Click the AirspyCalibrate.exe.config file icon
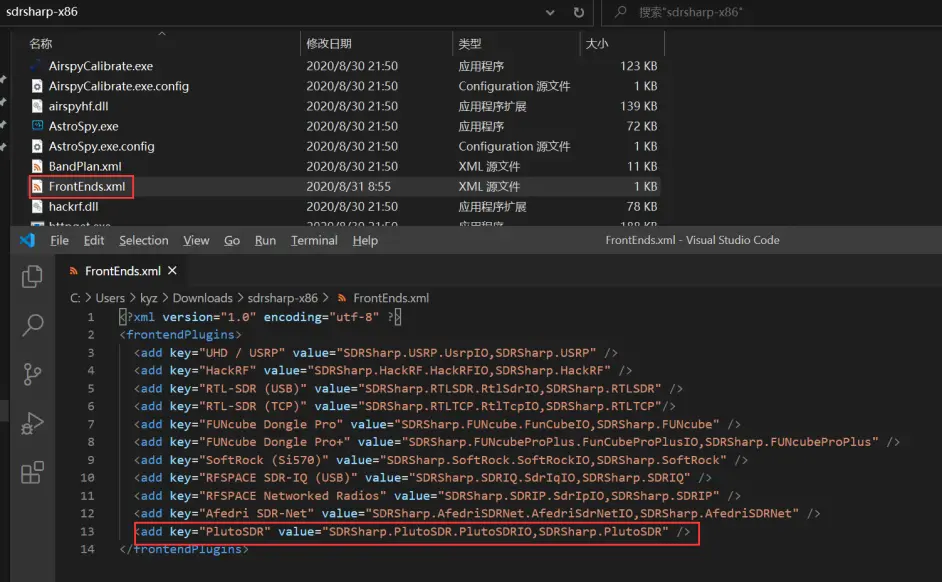Screen dimensions: 942x582 click(37, 86)
